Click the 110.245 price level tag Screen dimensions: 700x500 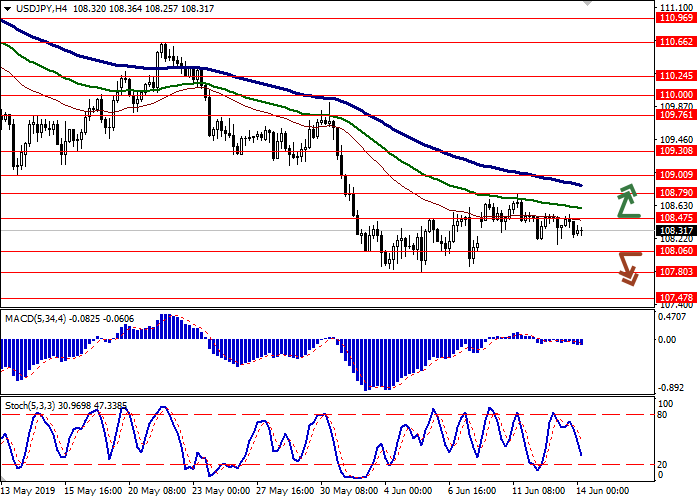675,76
